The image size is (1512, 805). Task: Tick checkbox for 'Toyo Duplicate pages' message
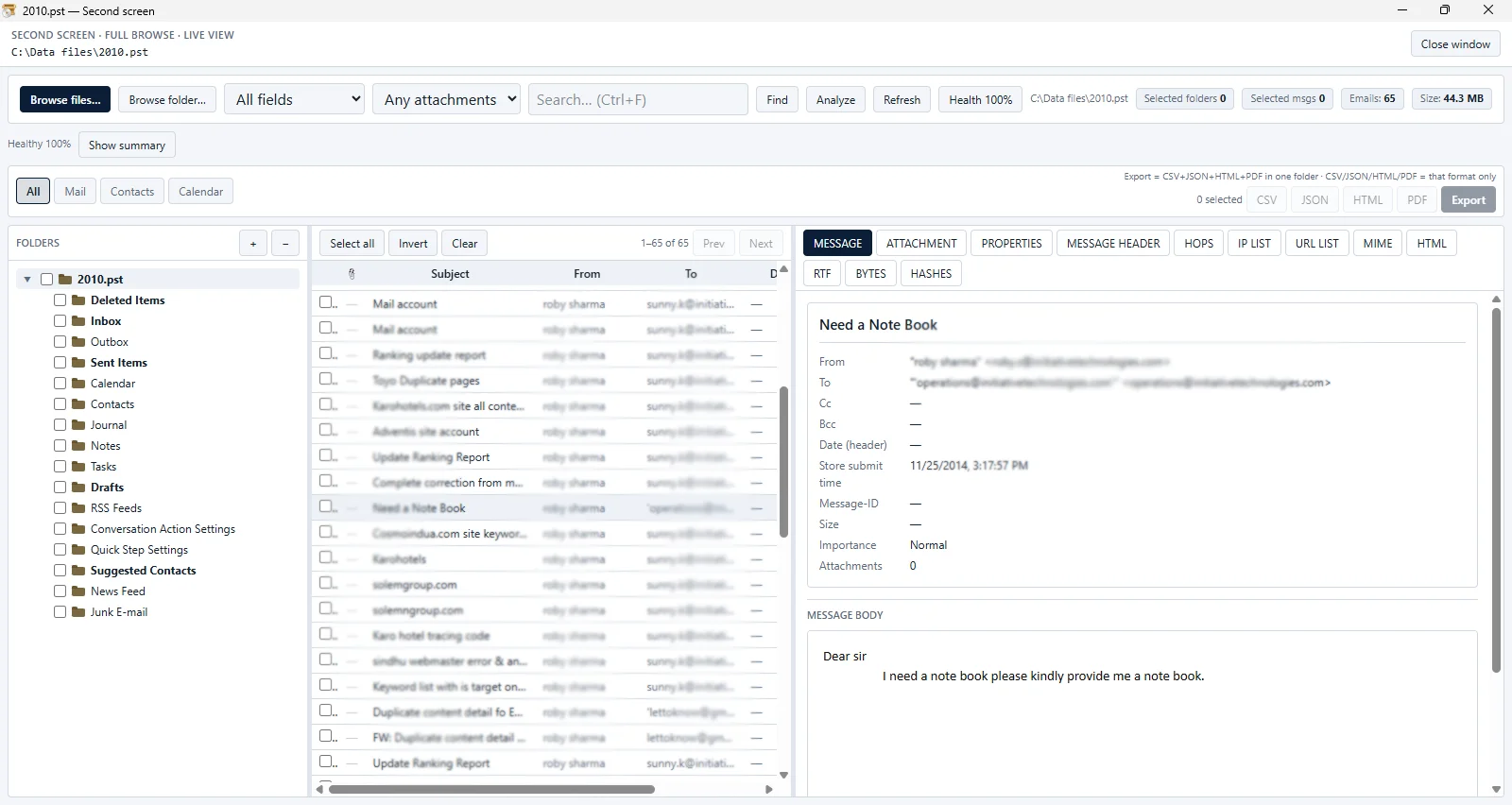[326, 380]
